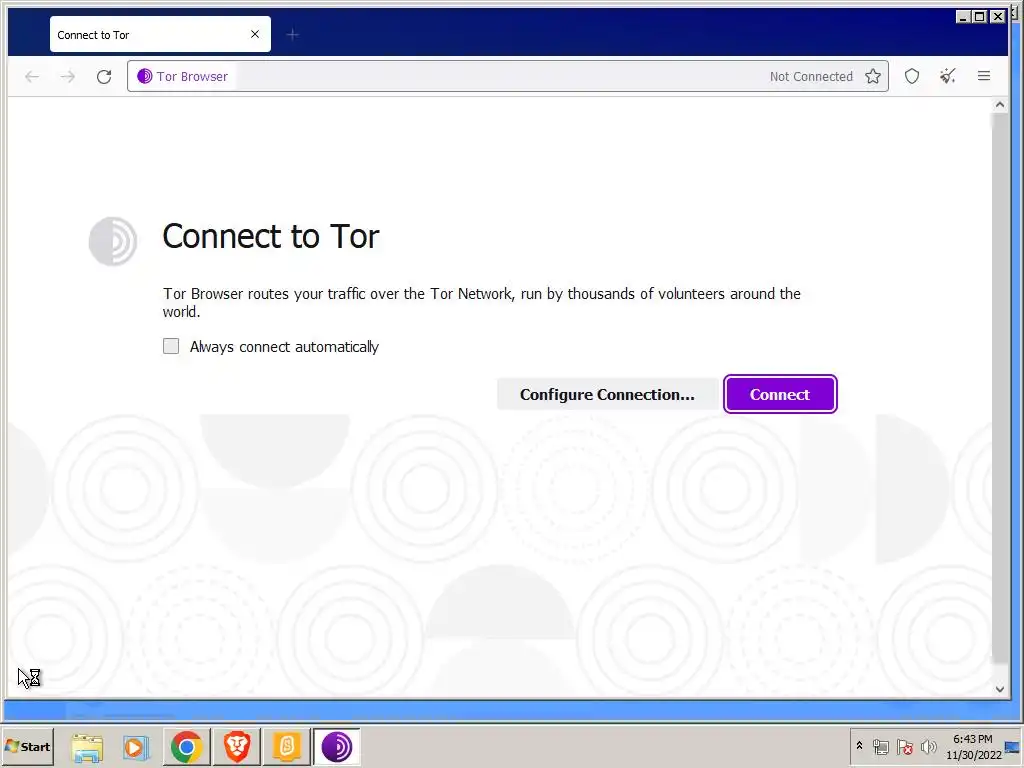
Task: Open the Action Center flag icon
Action: coord(904,747)
